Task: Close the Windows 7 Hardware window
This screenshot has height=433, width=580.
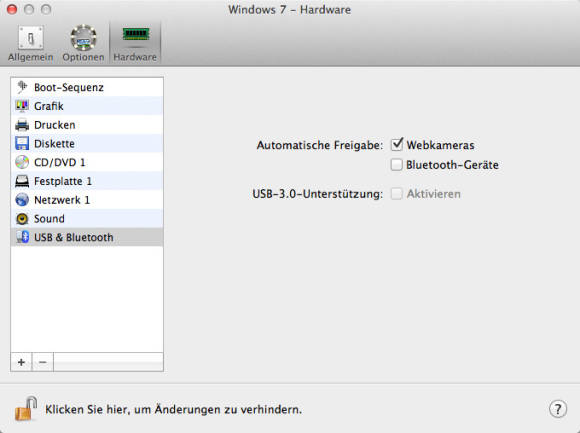Action: point(12,9)
